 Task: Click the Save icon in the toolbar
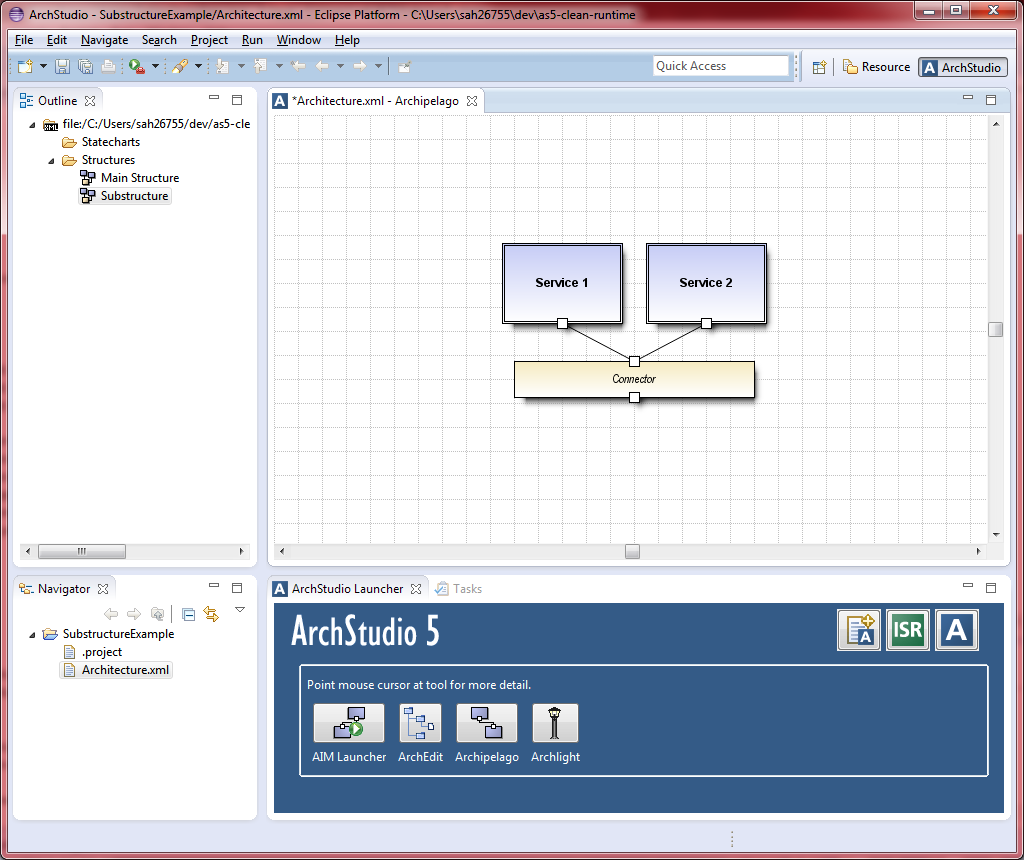coord(62,66)
